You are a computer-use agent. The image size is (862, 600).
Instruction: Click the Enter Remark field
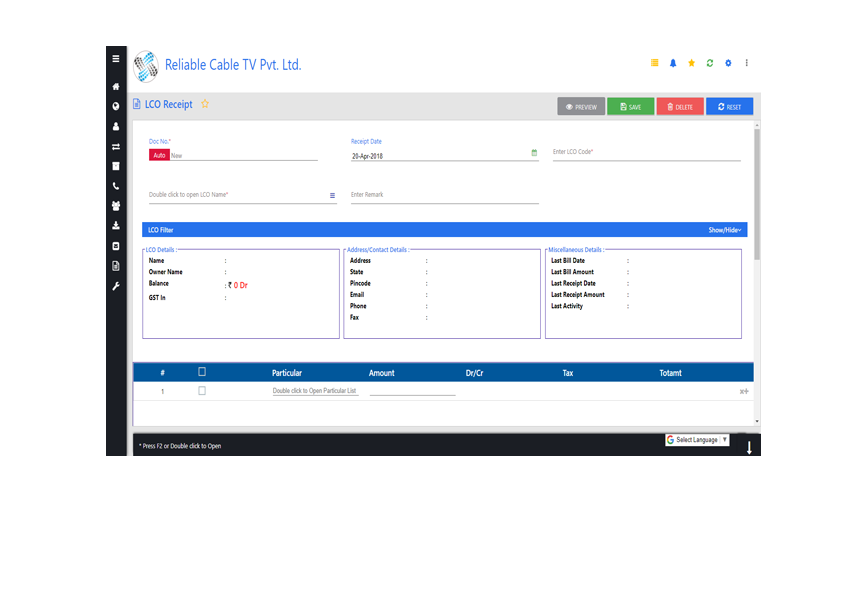click(x=445, y=195)
